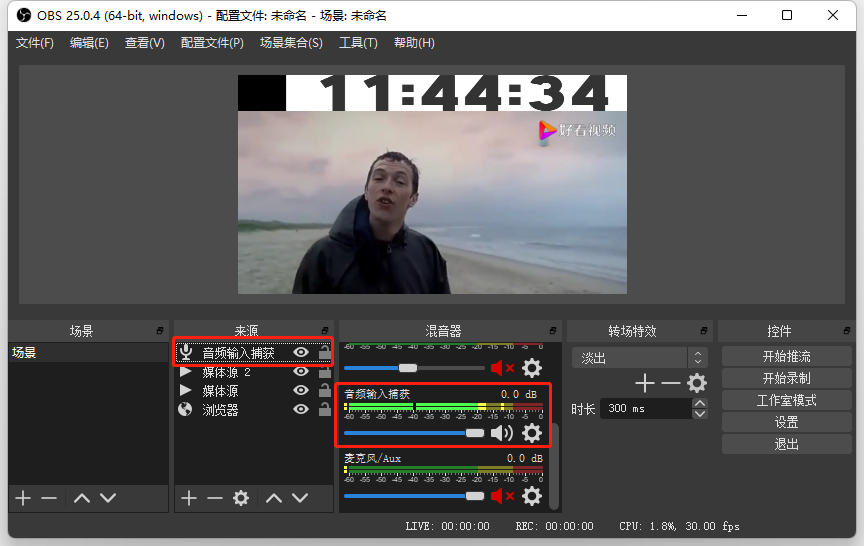Toggle visibility of 浏览器 source
The width and height of the screenshot is (864, 546).
pos(300,409)
